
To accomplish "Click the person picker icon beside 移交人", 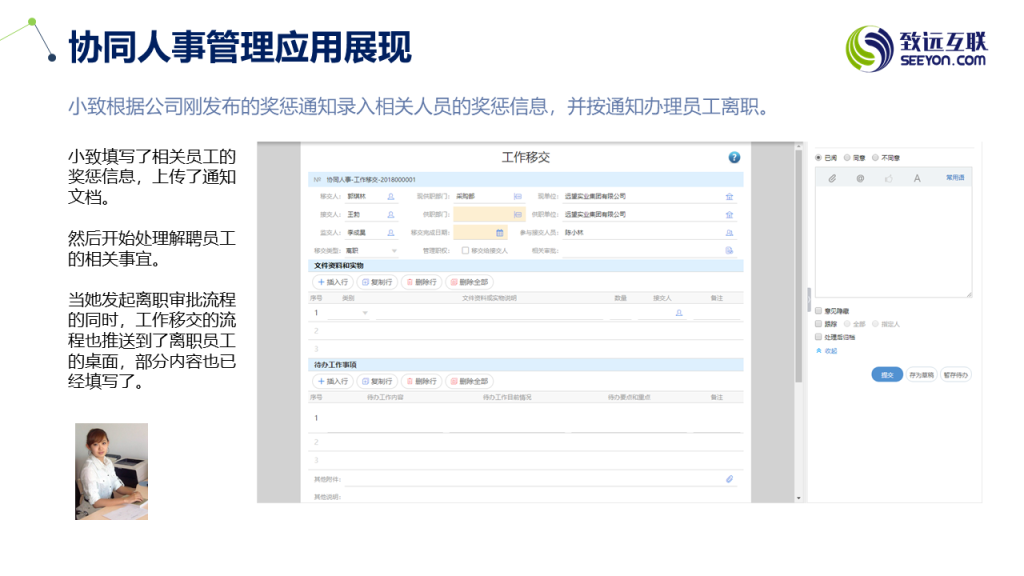I will point(390,196).
